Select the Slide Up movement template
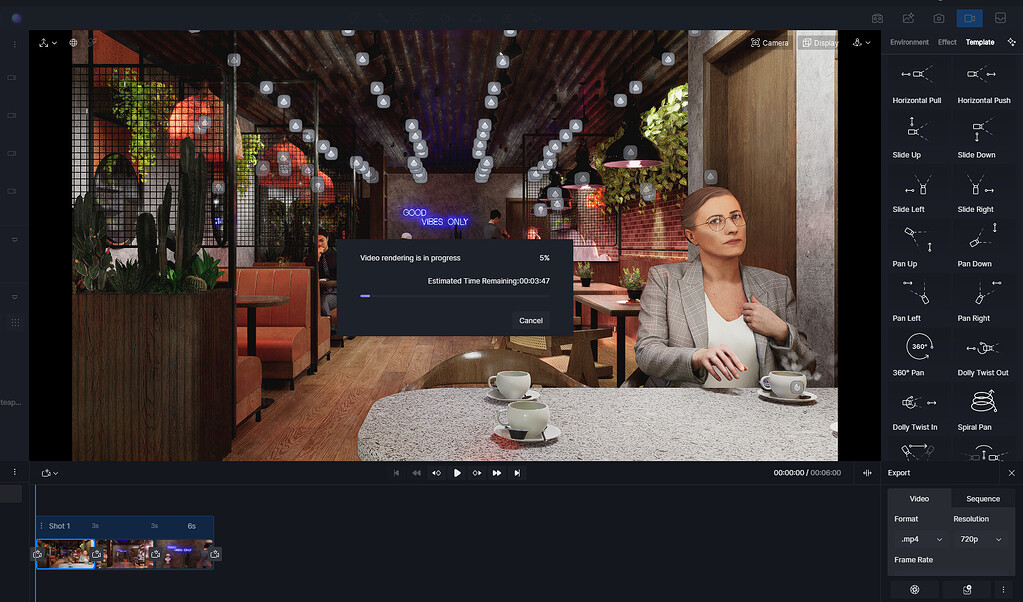 [x=916, y=134]
